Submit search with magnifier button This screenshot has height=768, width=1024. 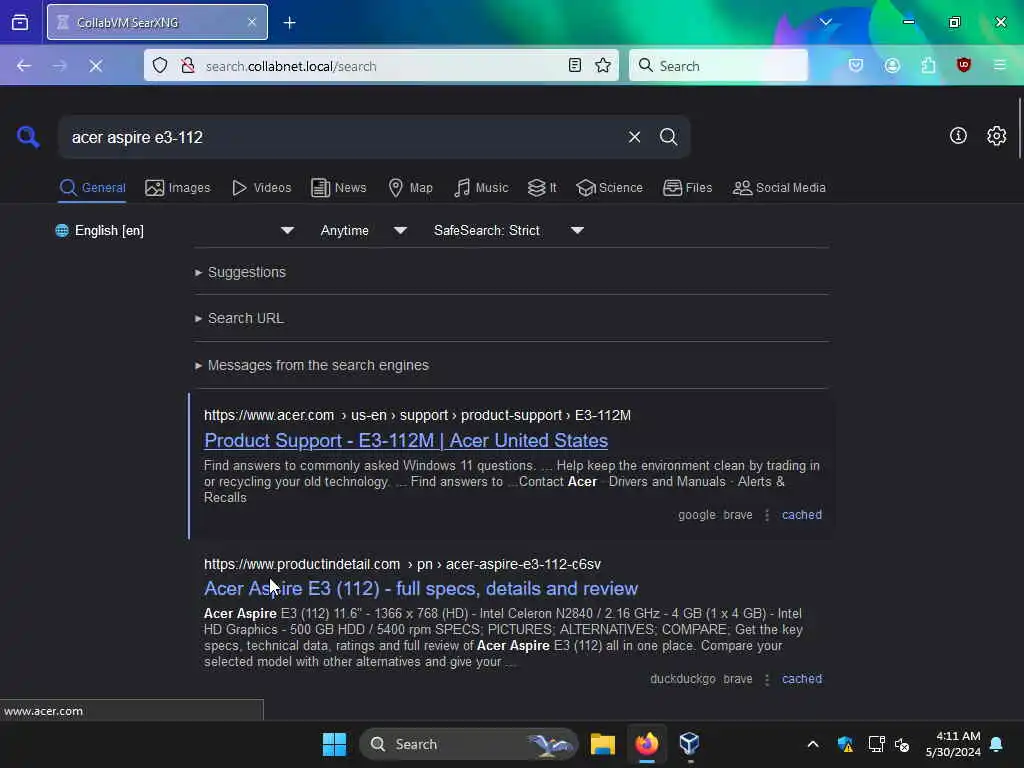pyautogui.click(x=668, y=136)
